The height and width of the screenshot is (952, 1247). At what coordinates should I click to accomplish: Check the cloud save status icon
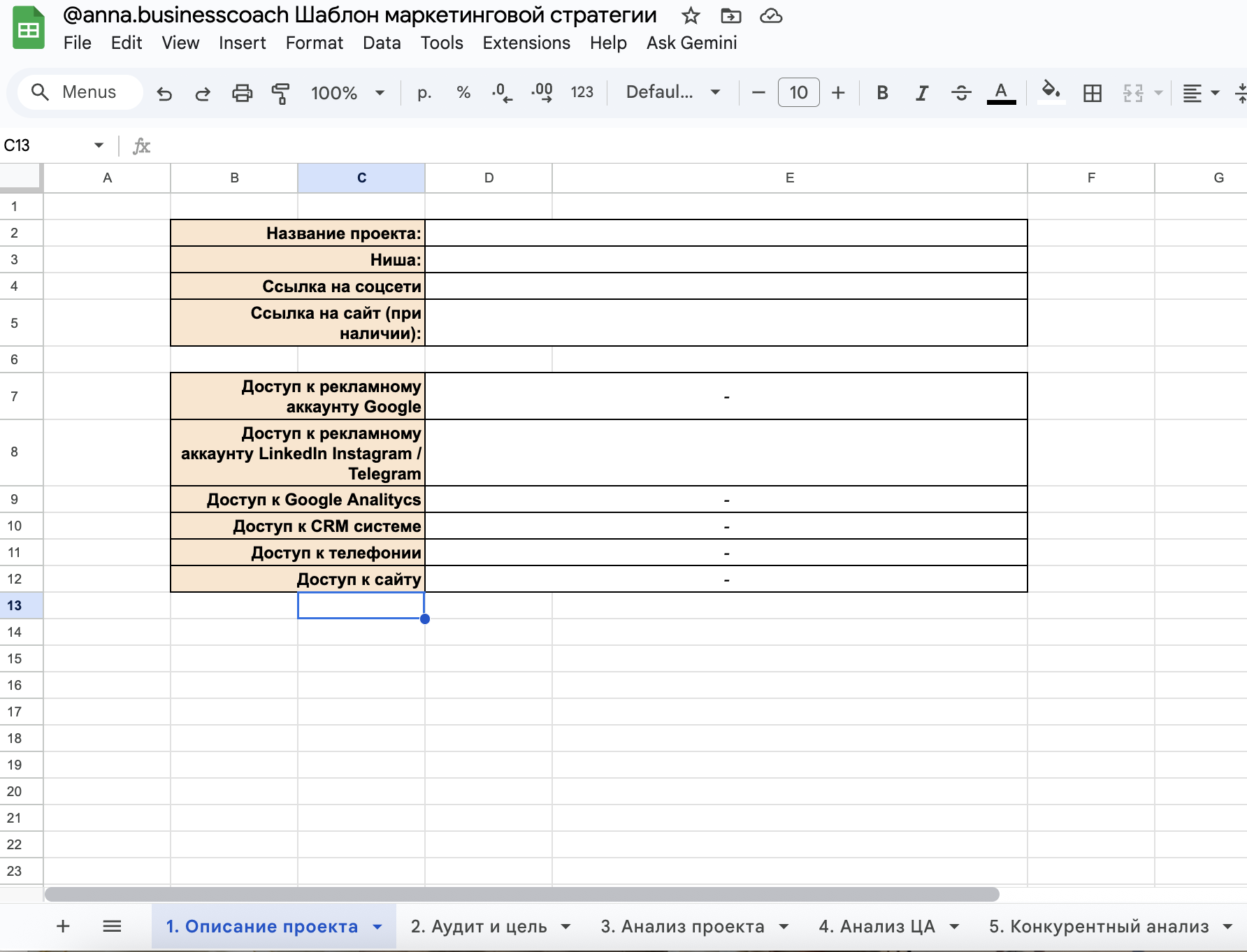[771, 15]
